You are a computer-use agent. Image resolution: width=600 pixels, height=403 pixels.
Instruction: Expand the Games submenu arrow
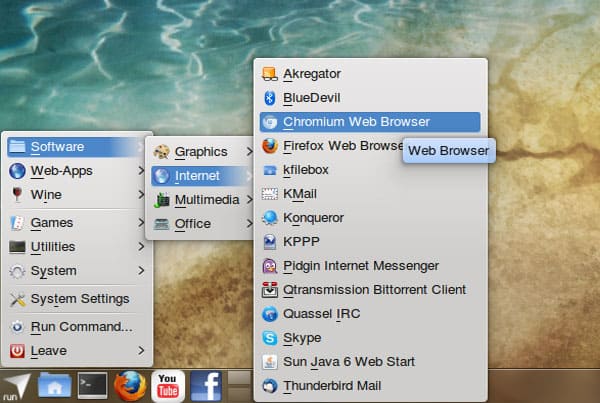[x=141, y=223]
